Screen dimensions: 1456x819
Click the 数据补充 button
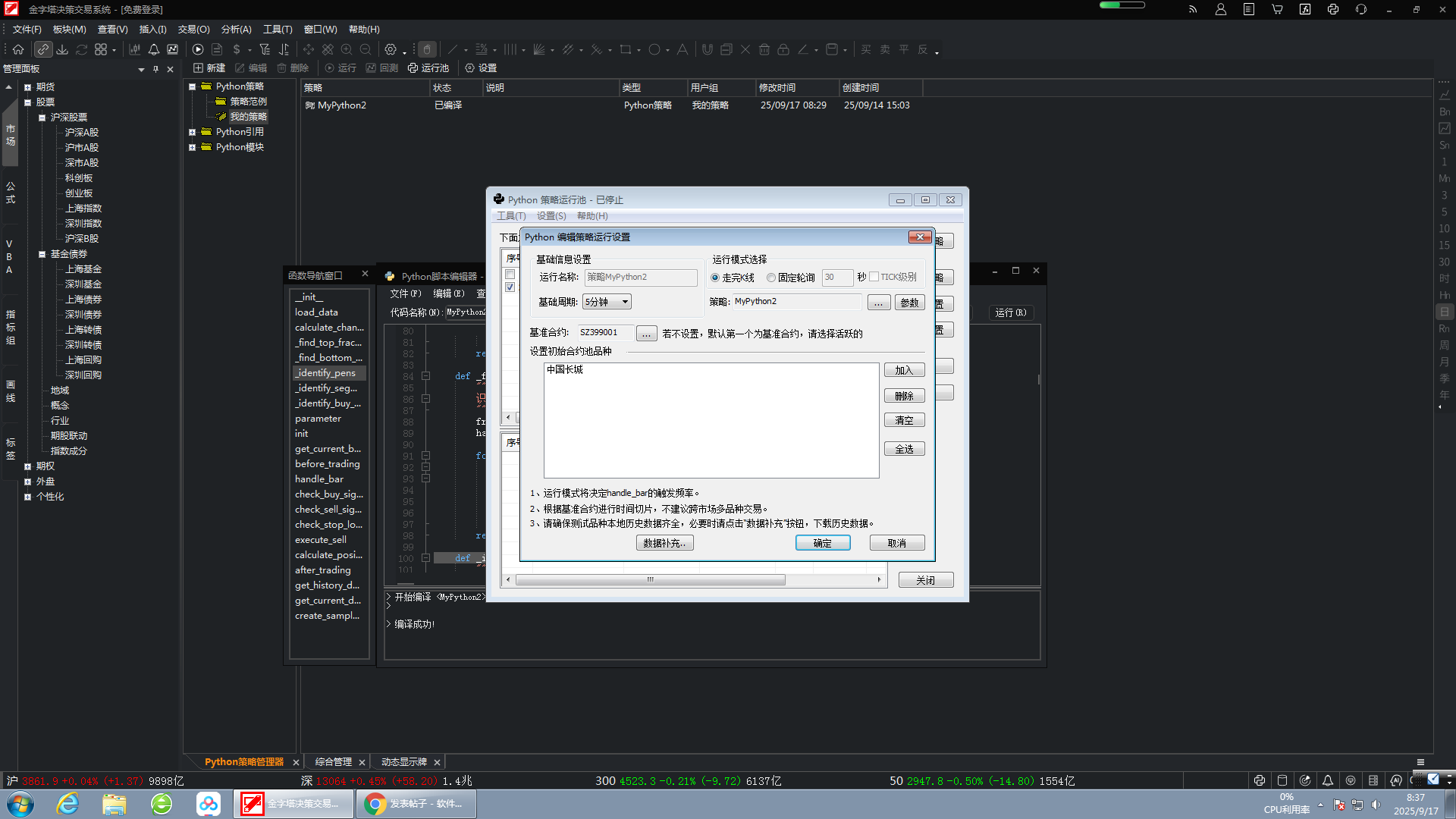tap(664, 543)
